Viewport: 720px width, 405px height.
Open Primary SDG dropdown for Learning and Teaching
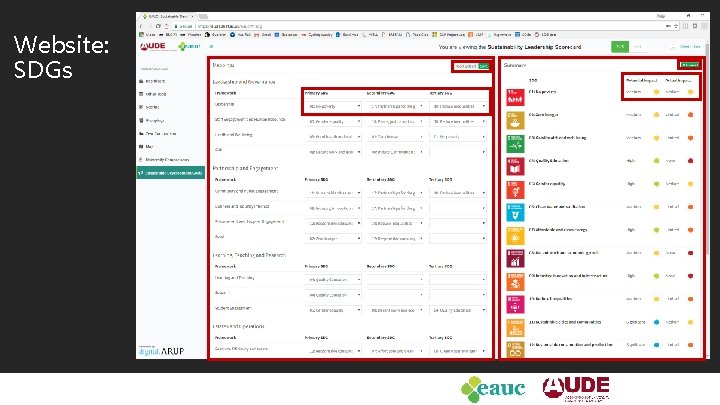[333, 280]
